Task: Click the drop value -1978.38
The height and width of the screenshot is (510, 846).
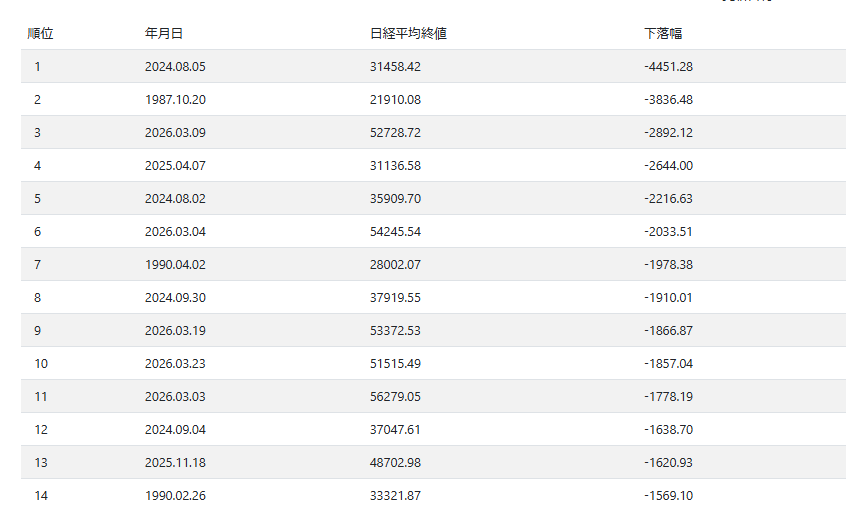Action: click(x=668, y=264)
